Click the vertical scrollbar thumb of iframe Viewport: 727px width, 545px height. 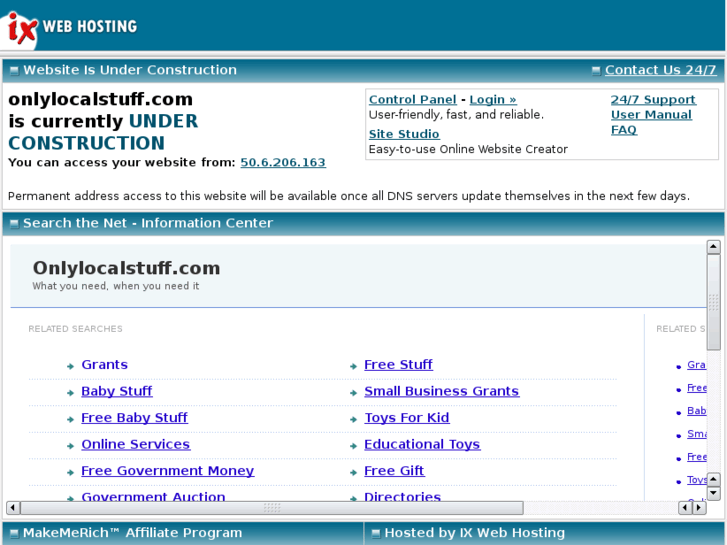pyautogui.click(x=714, y=301)
